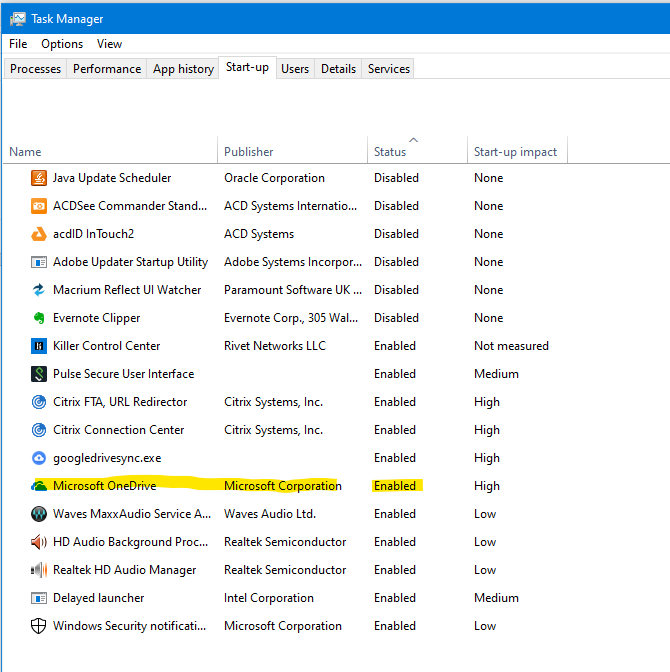Select the ACDSee Commander Stand... entry

[x=130, y=206]
